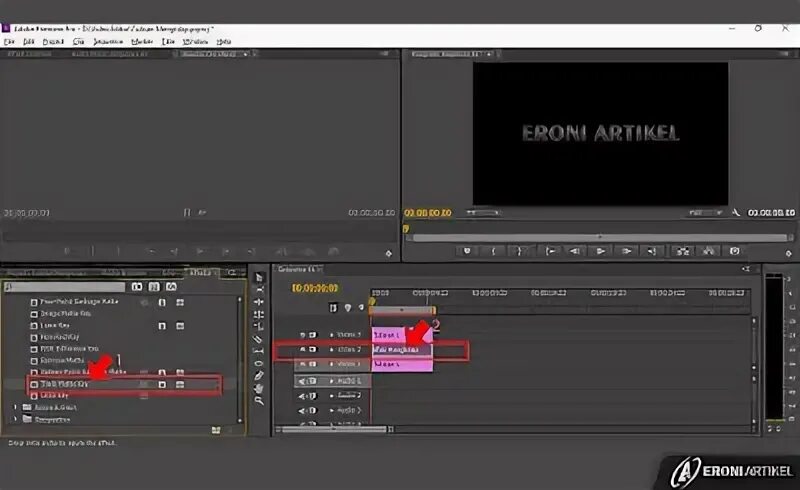The image size is (800, 490).
Task: Open Program monitor button editor plus icon
Action: click(788, 253)
